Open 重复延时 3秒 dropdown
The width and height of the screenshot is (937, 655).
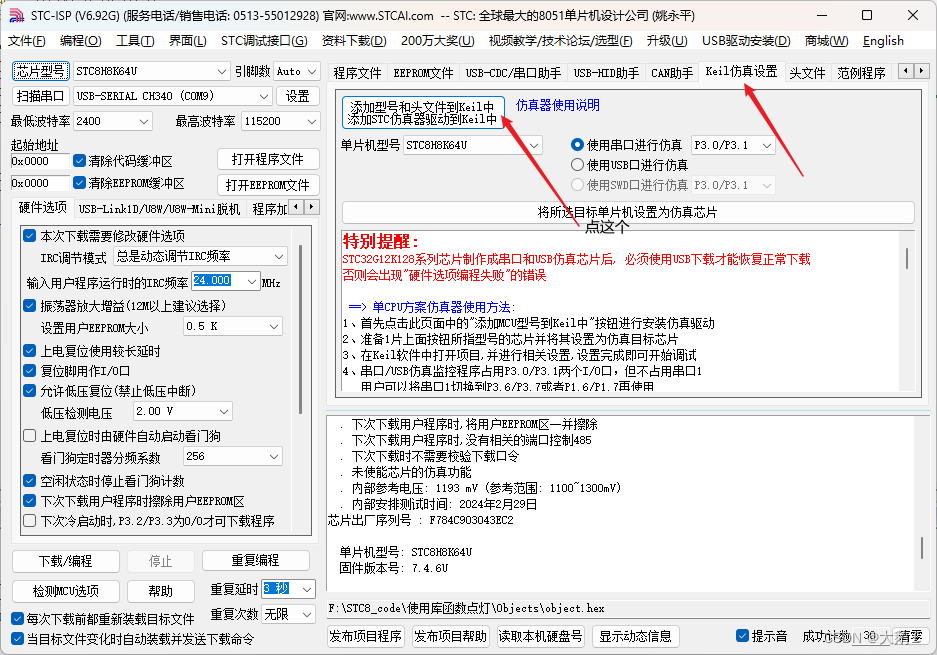[x=288, y=589]
